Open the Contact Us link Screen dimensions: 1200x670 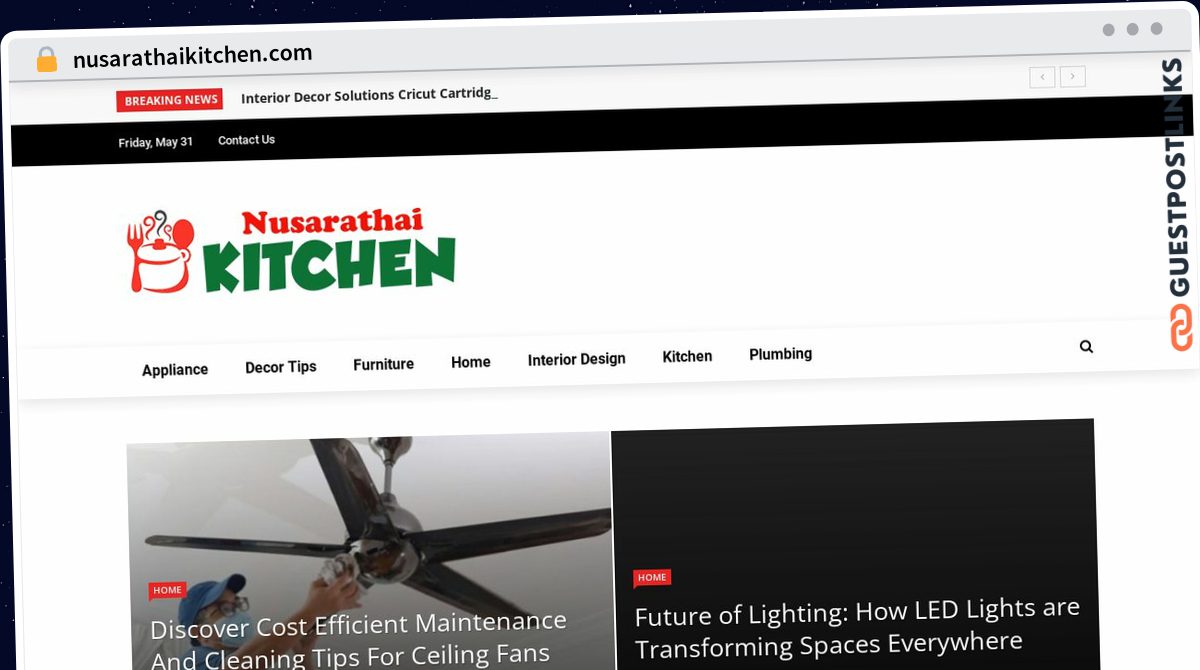pos(246,140)
